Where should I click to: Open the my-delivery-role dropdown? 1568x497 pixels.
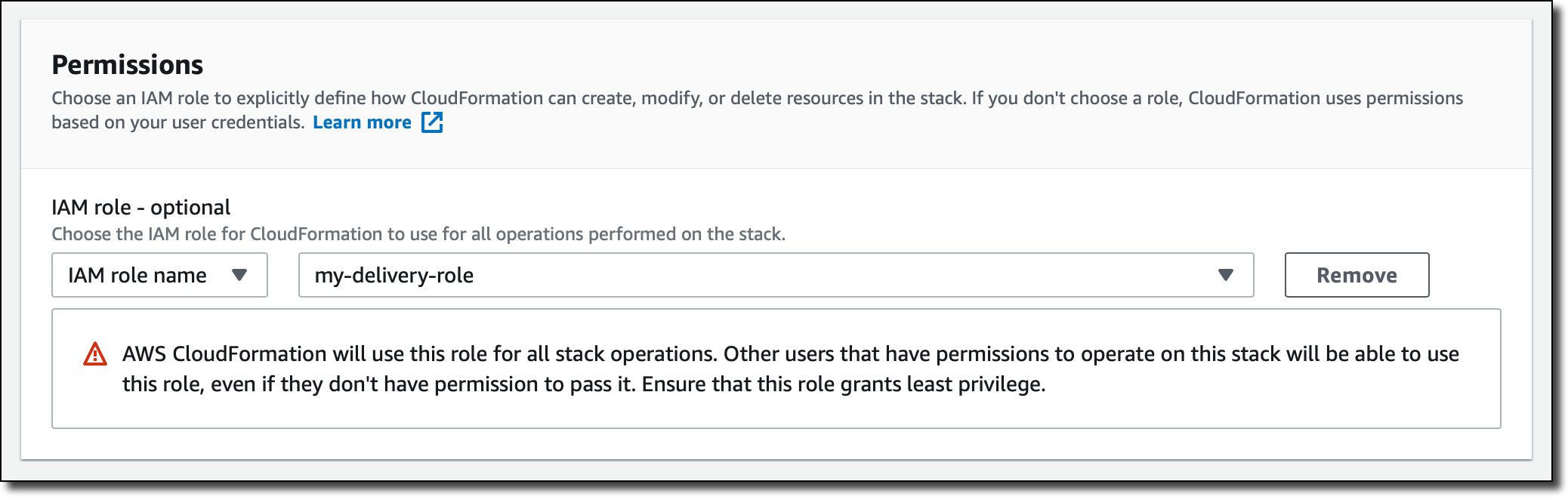pos(776,275)
